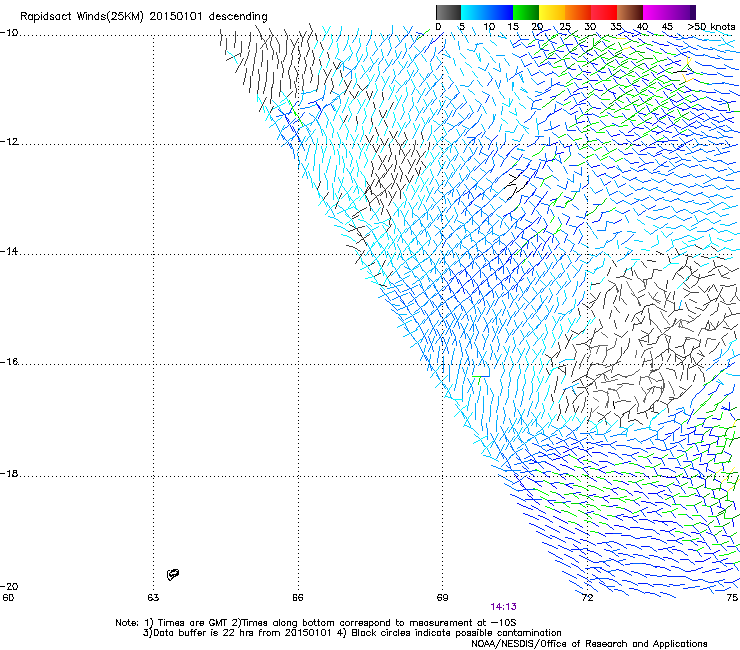Image resolution: width=740 pixels, height=650 pixels.
Task: Click the small island outline near 63E
Action: [x=173, y=574]
